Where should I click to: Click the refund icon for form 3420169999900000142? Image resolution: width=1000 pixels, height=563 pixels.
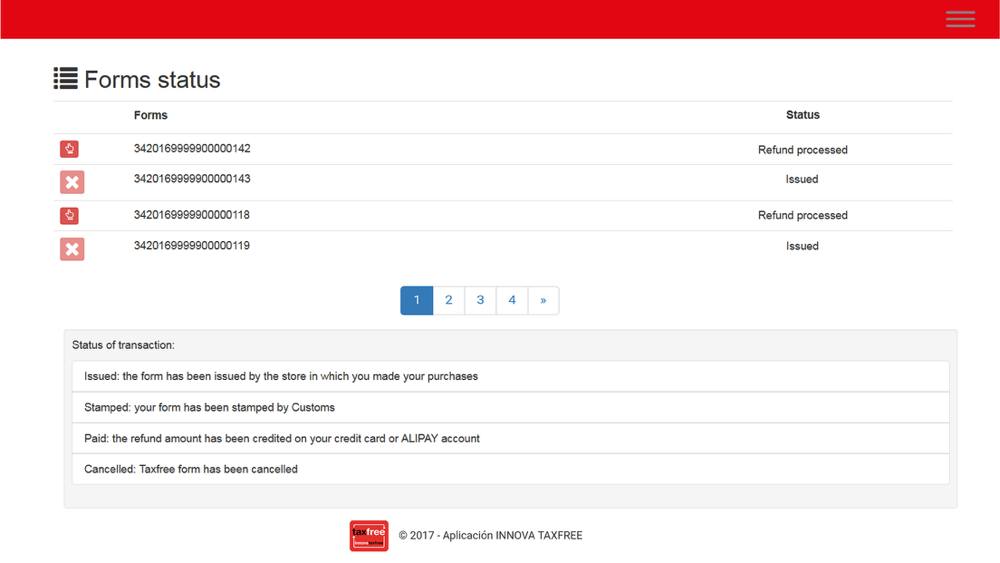coord(70,149)
